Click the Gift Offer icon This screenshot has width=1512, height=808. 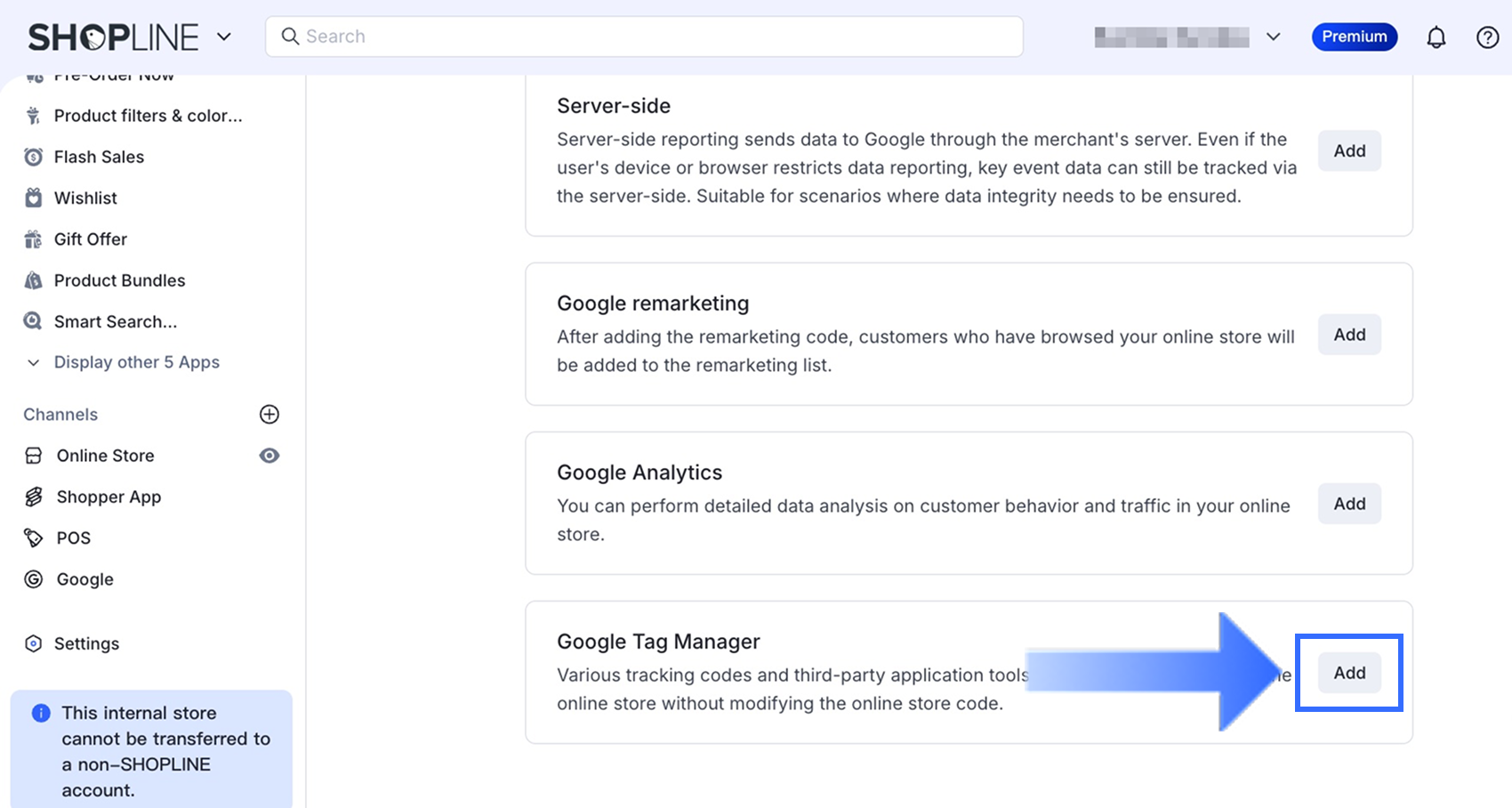(x=34, y=239)
